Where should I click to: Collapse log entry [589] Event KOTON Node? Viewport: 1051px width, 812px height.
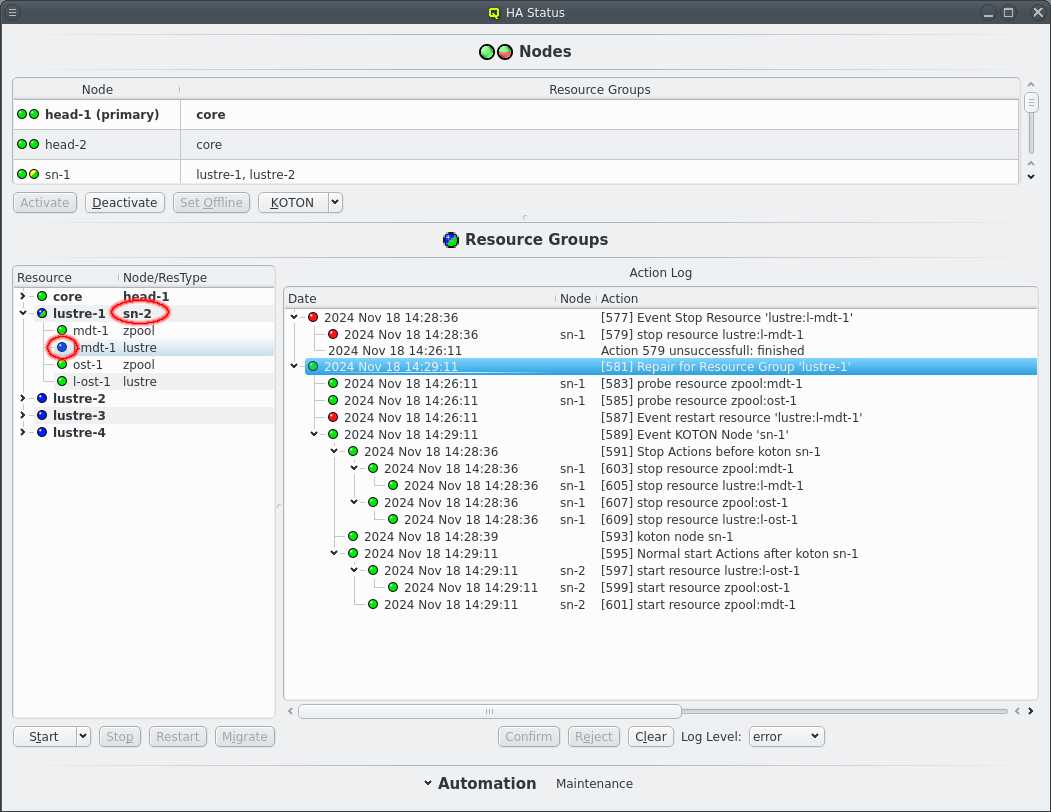(314, 434)
